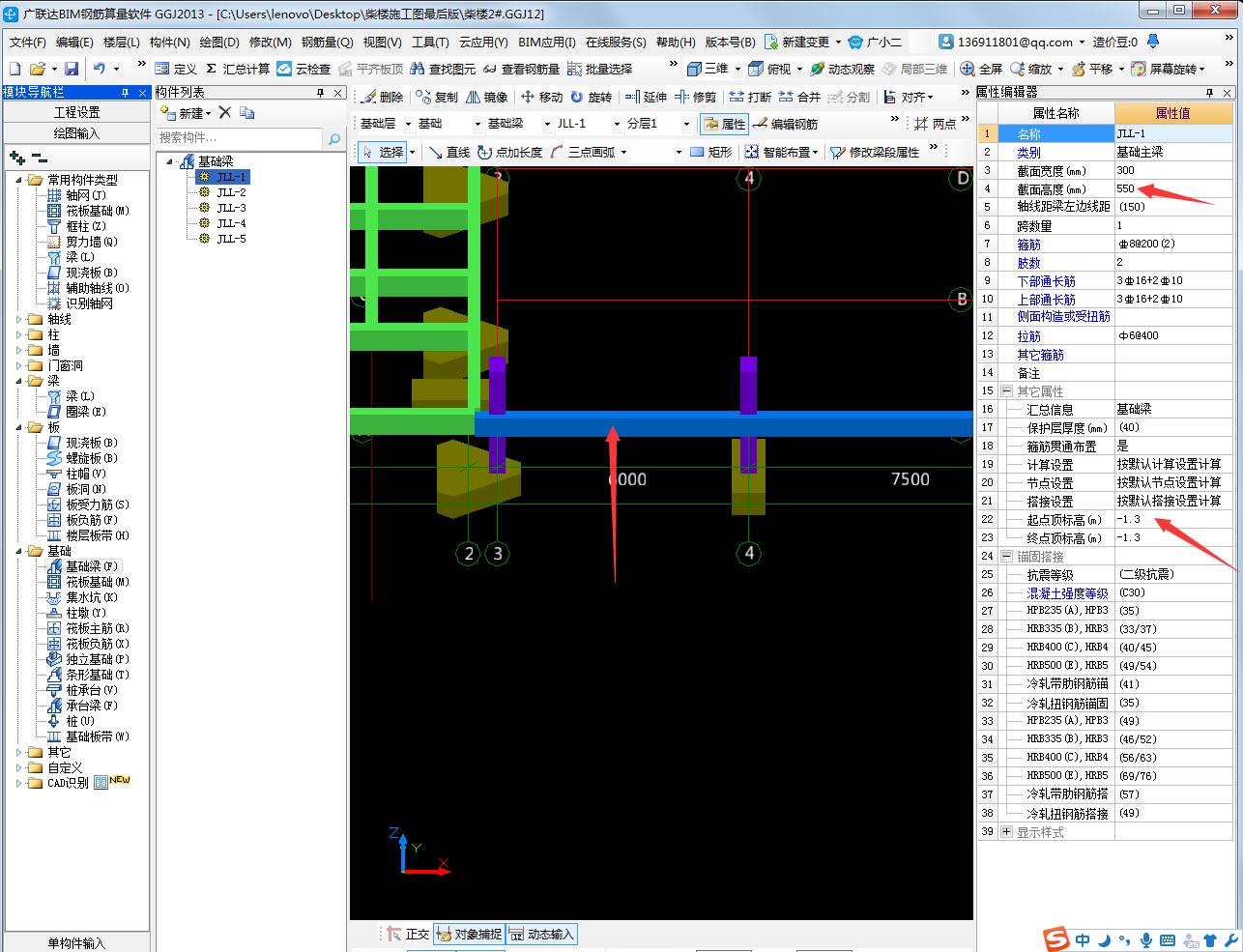
Task: Toggle 对象捕捉 object snap
Action: tap(469, 934)
